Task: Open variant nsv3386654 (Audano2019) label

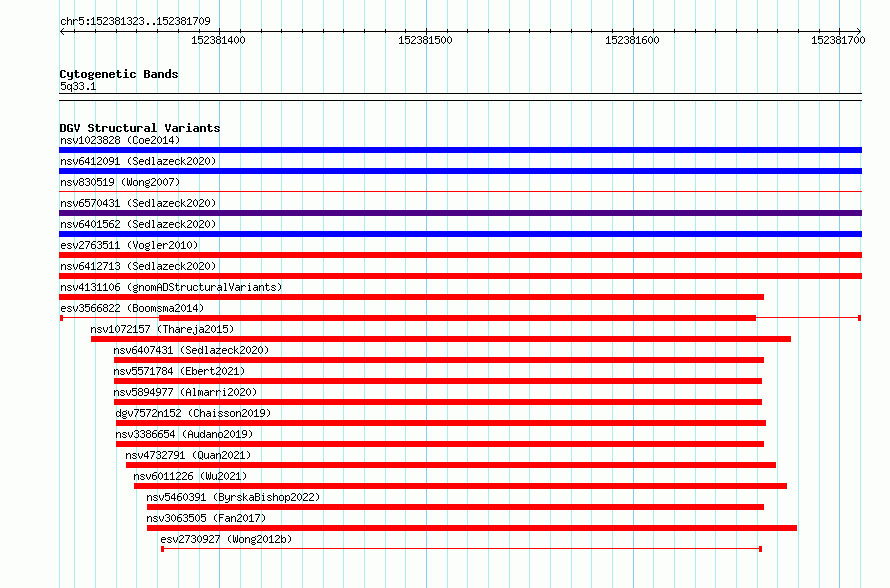Action: (184, 434)
